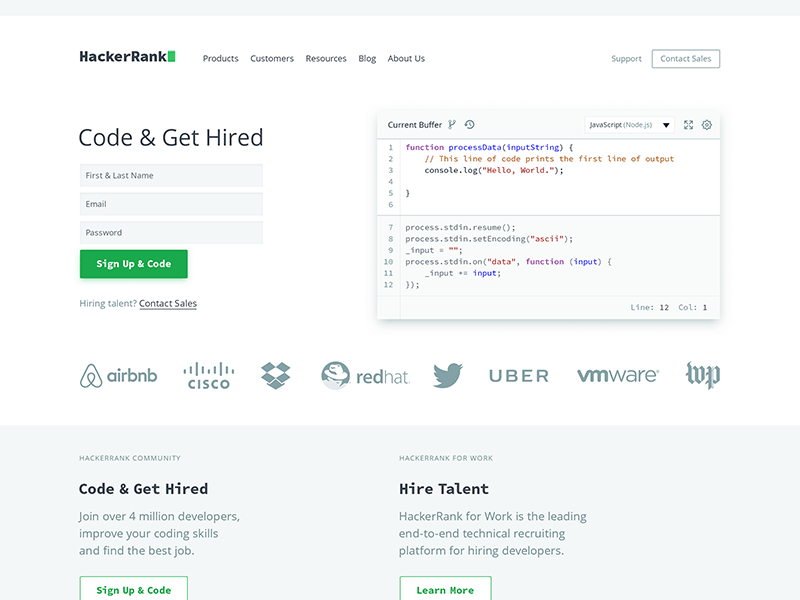Image resolution: width=800 pixels, height=600 pixels.
Task: Open the Products menu
Action: (220, 58)
